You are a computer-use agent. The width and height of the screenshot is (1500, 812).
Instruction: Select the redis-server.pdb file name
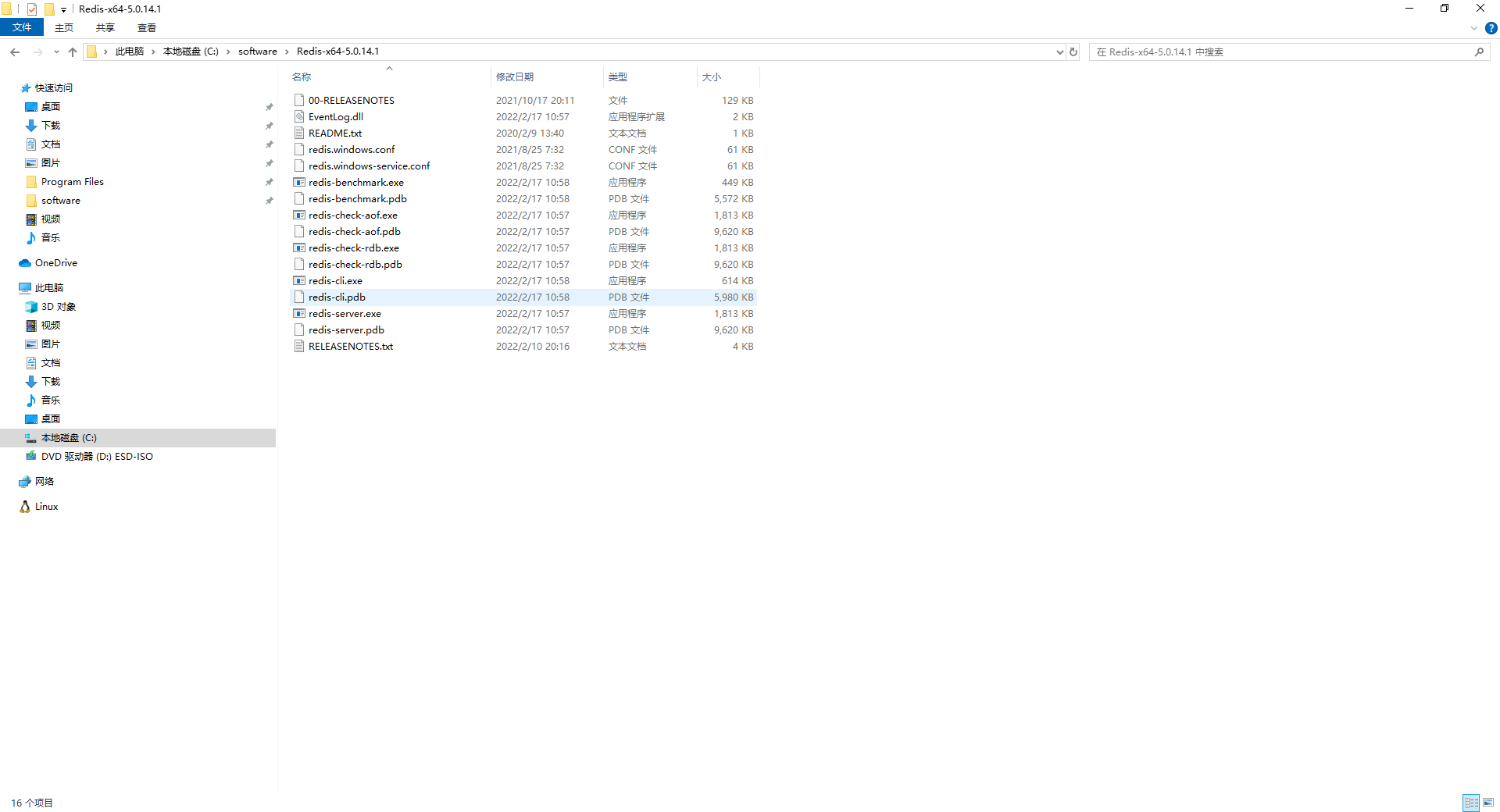click(346, 330)
